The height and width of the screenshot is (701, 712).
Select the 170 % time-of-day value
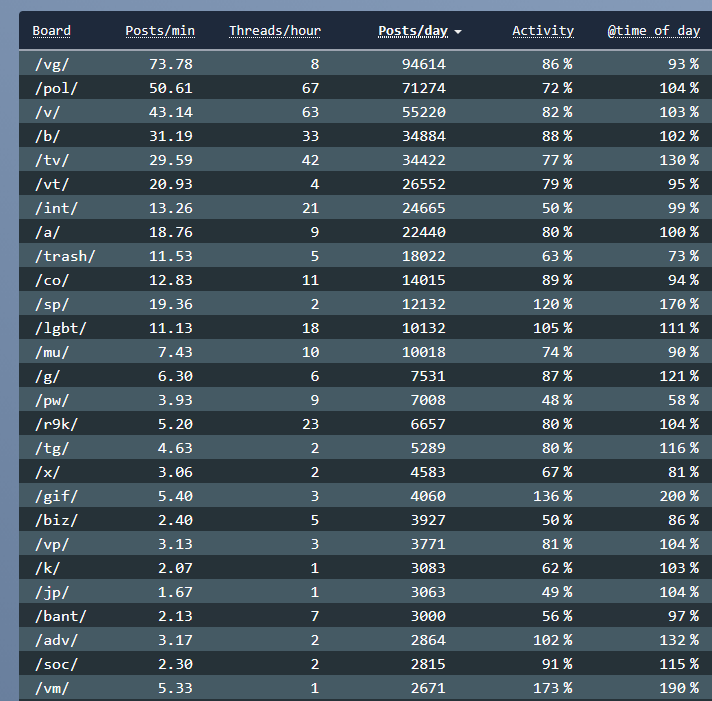[x=679, y=304]
